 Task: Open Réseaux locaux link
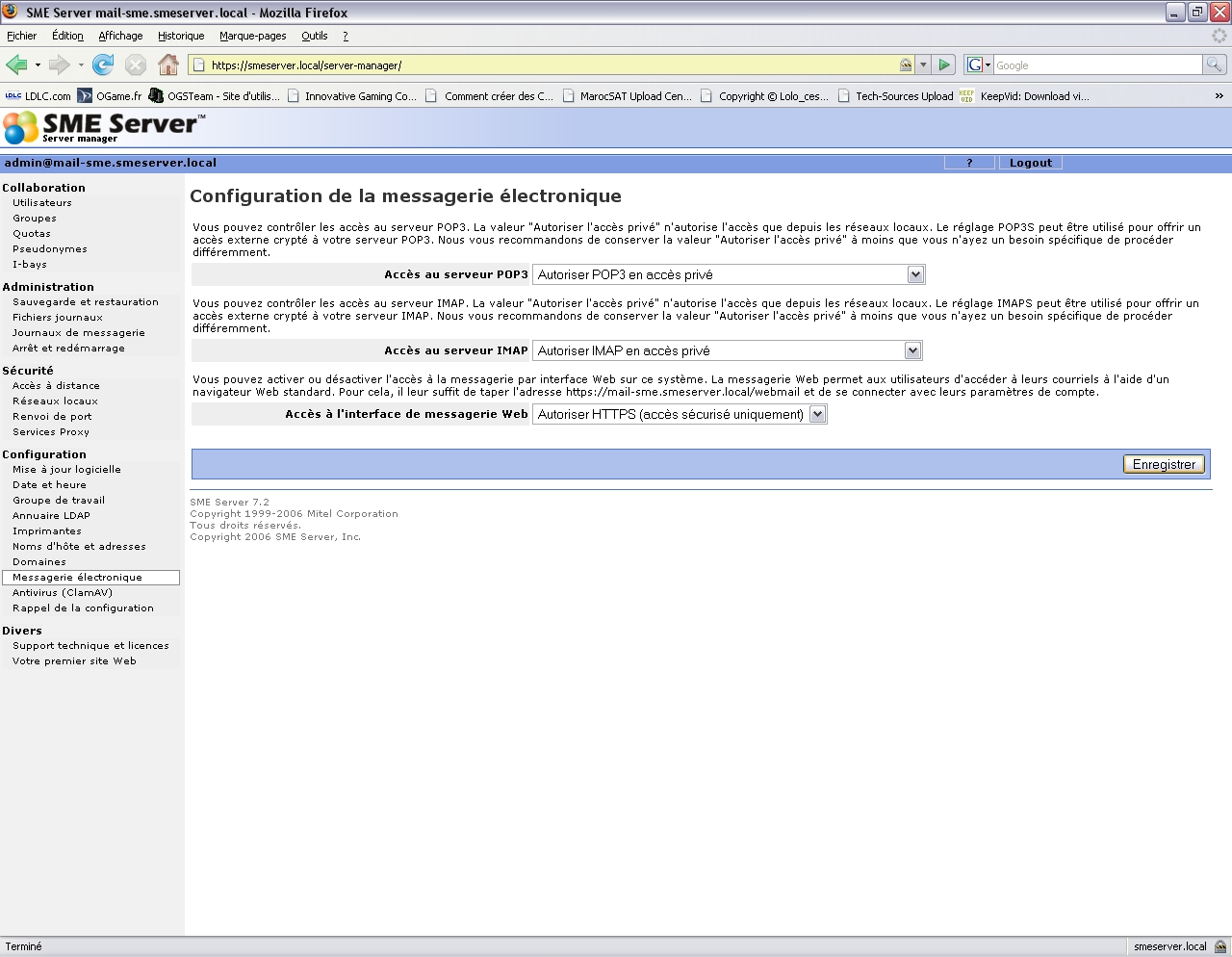(55, 401)
